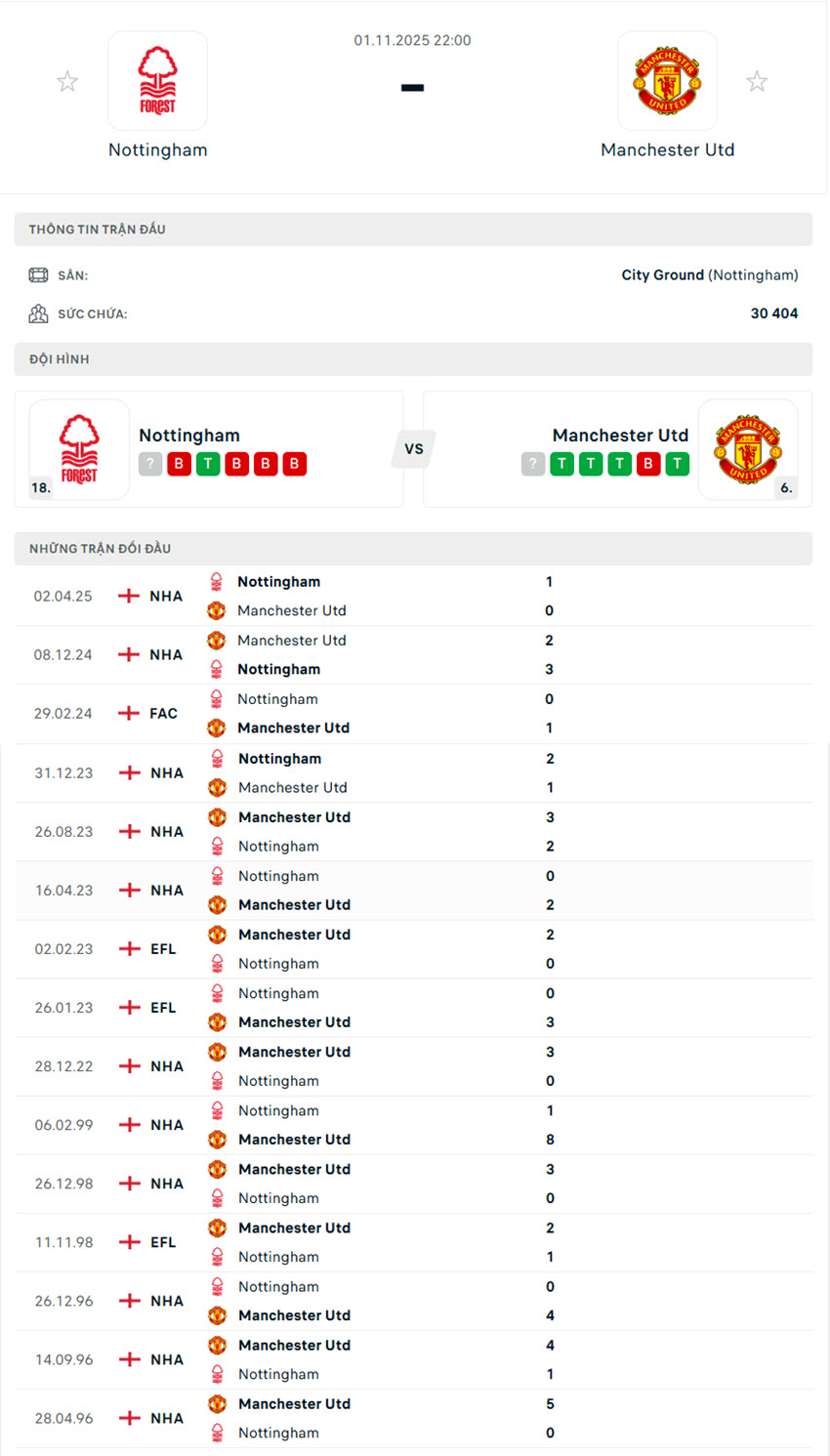The width and height of the screenshot is (830, 1456).
Task: Click the EFL icon on the 02.02.23 row
Action: point(128,948)
